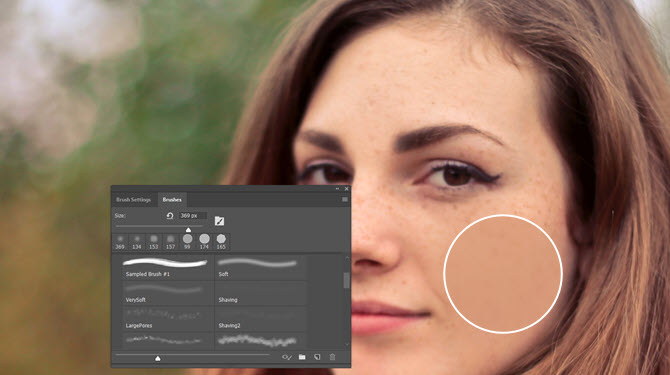Open the Brushes panel flyout menu

tap(344, 199)
